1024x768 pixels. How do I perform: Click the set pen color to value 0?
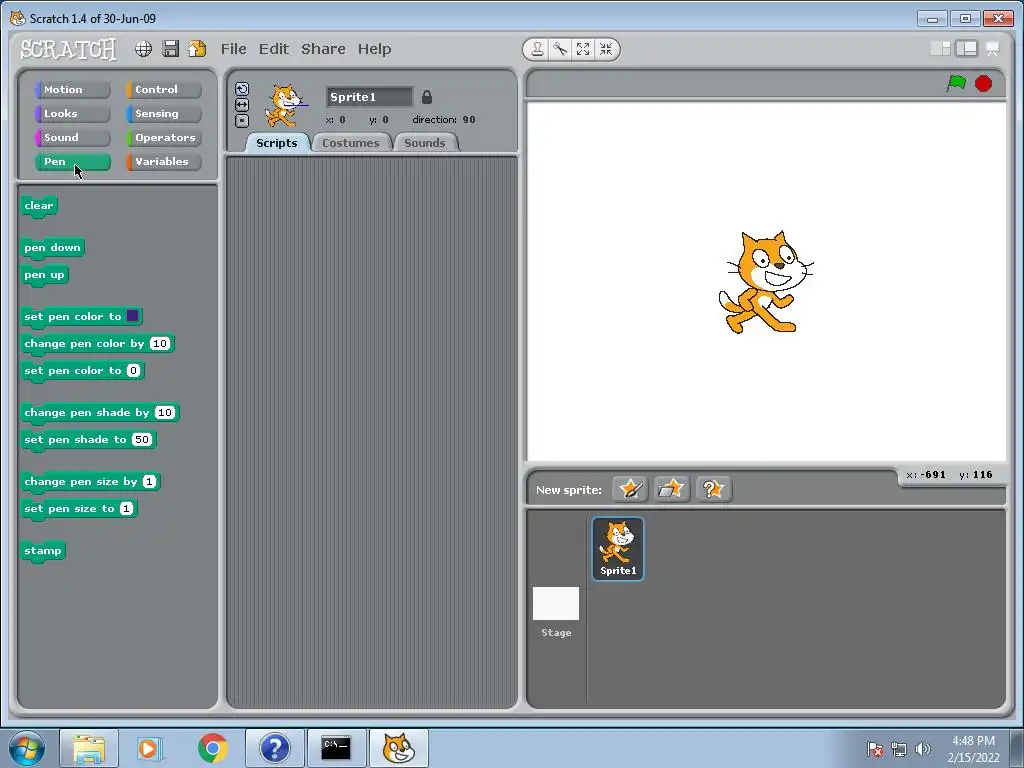click(x=133, y=371)
